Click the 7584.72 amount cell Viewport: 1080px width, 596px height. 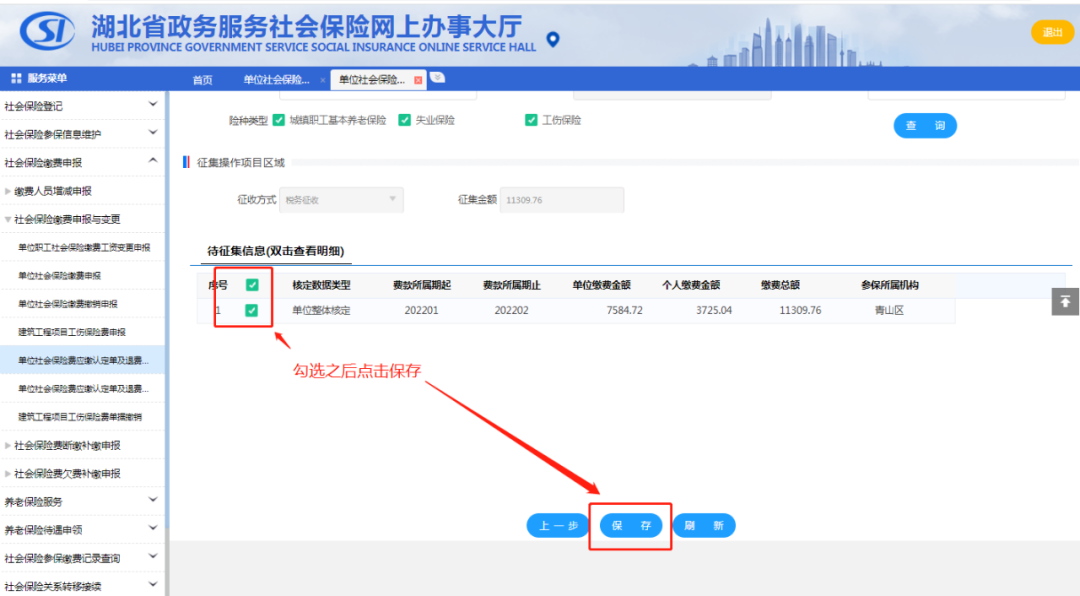(x=624, y=310)
